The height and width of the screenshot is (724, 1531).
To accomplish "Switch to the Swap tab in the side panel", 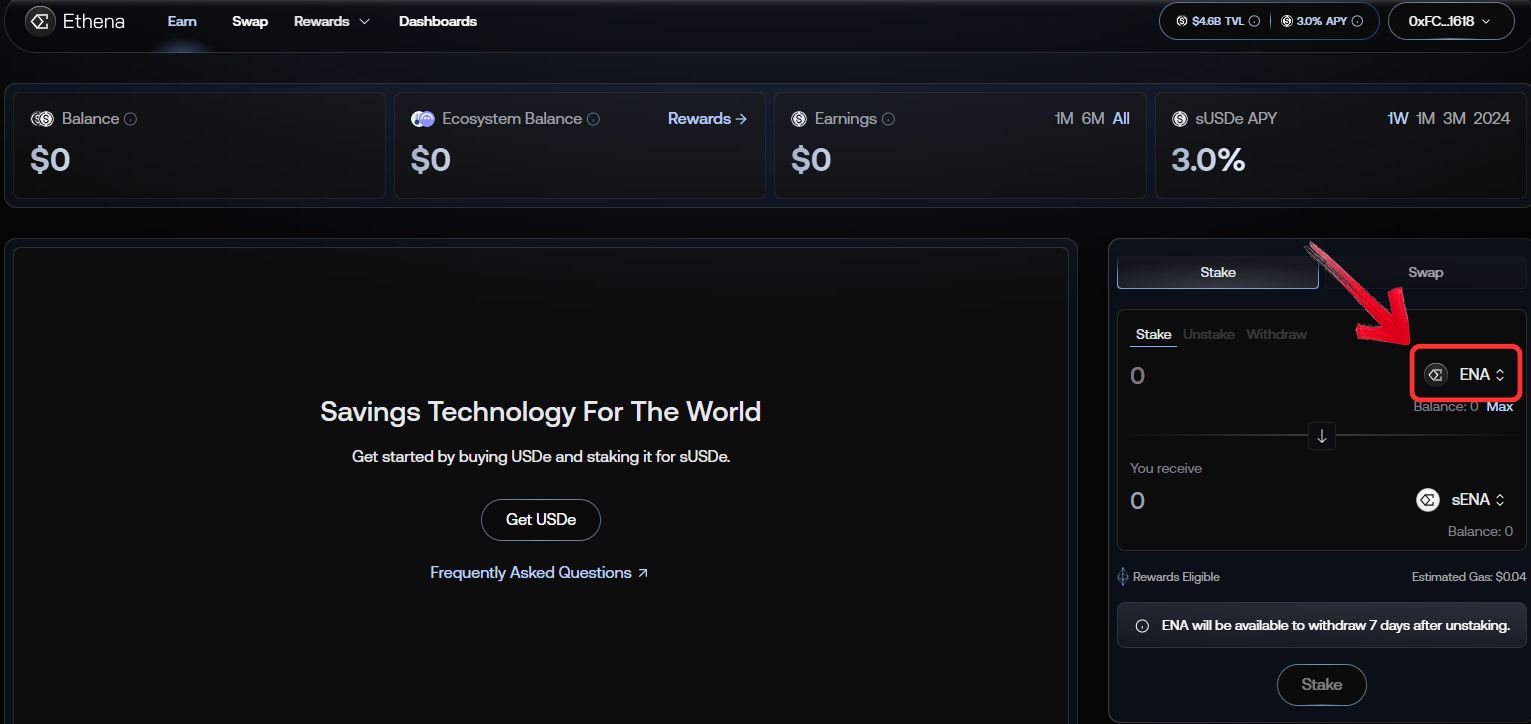I will click(1425, 272).
